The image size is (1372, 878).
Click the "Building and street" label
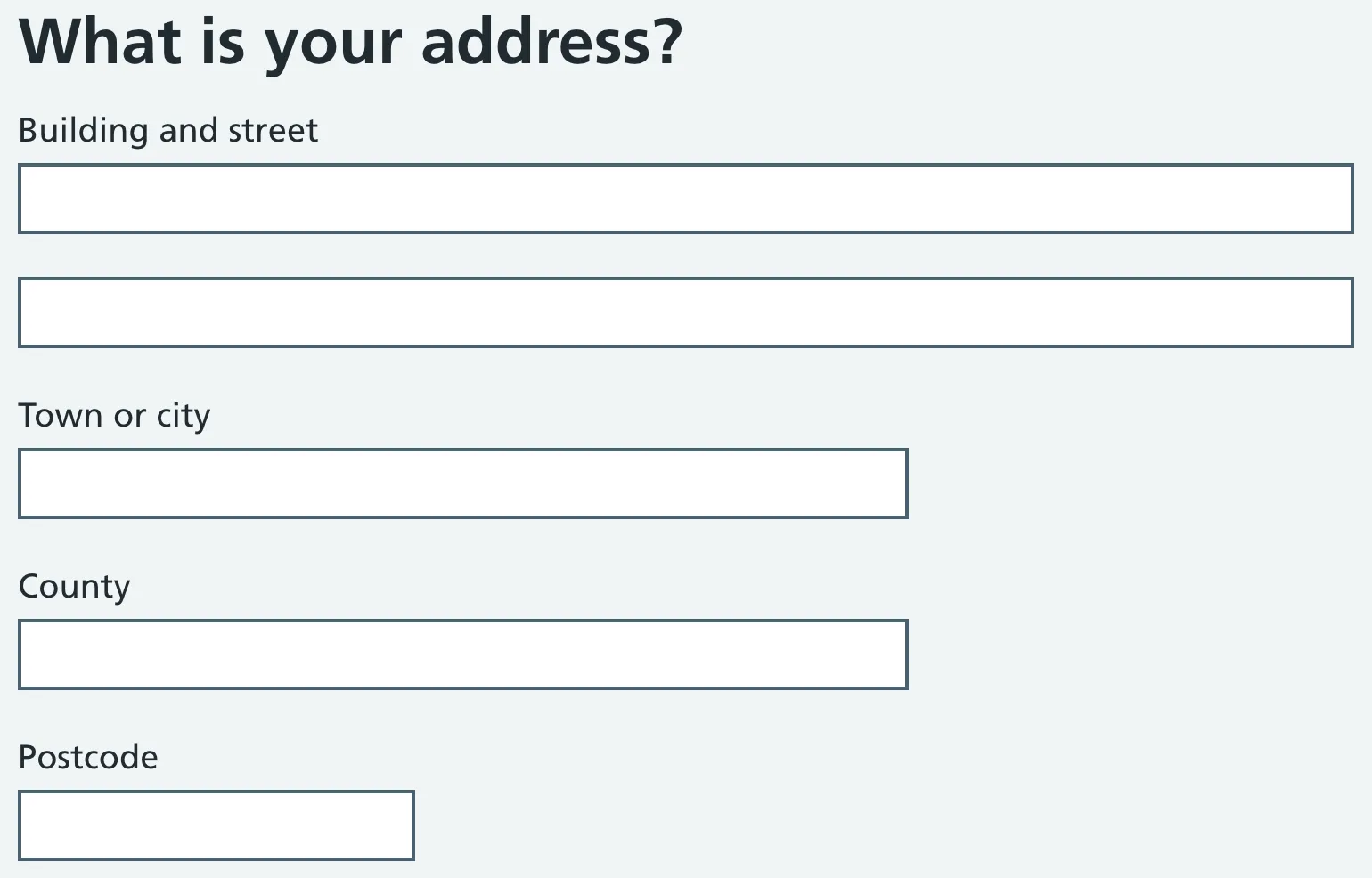click(167, 130)
